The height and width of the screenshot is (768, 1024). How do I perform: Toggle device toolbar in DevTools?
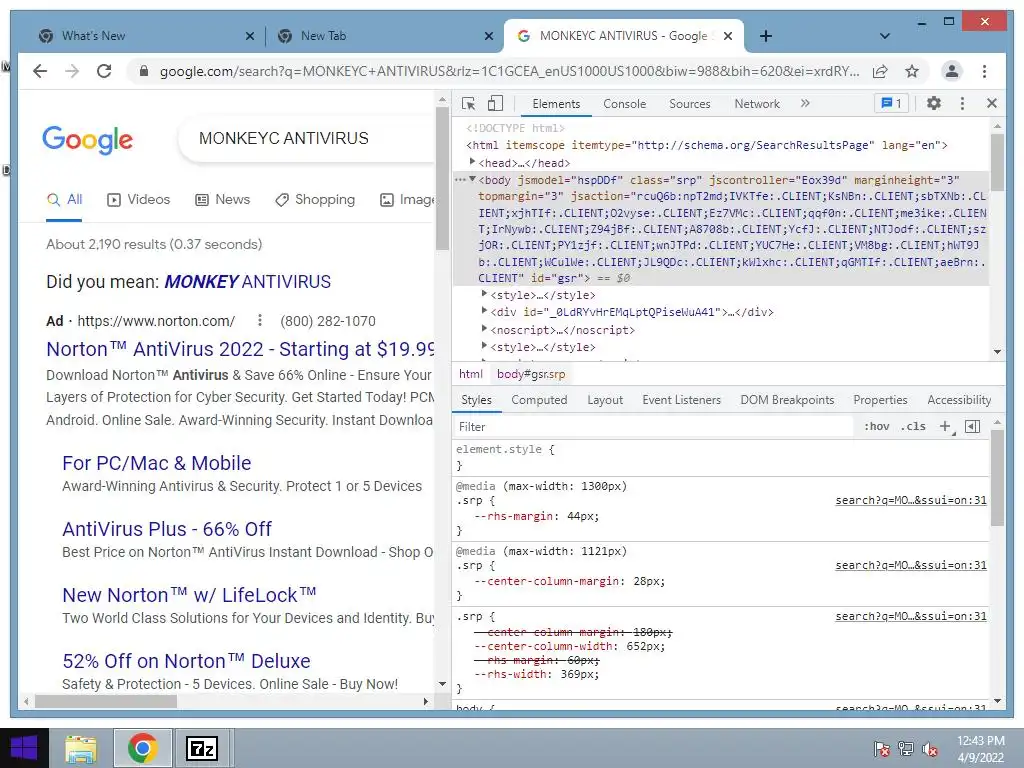point(496,103)
